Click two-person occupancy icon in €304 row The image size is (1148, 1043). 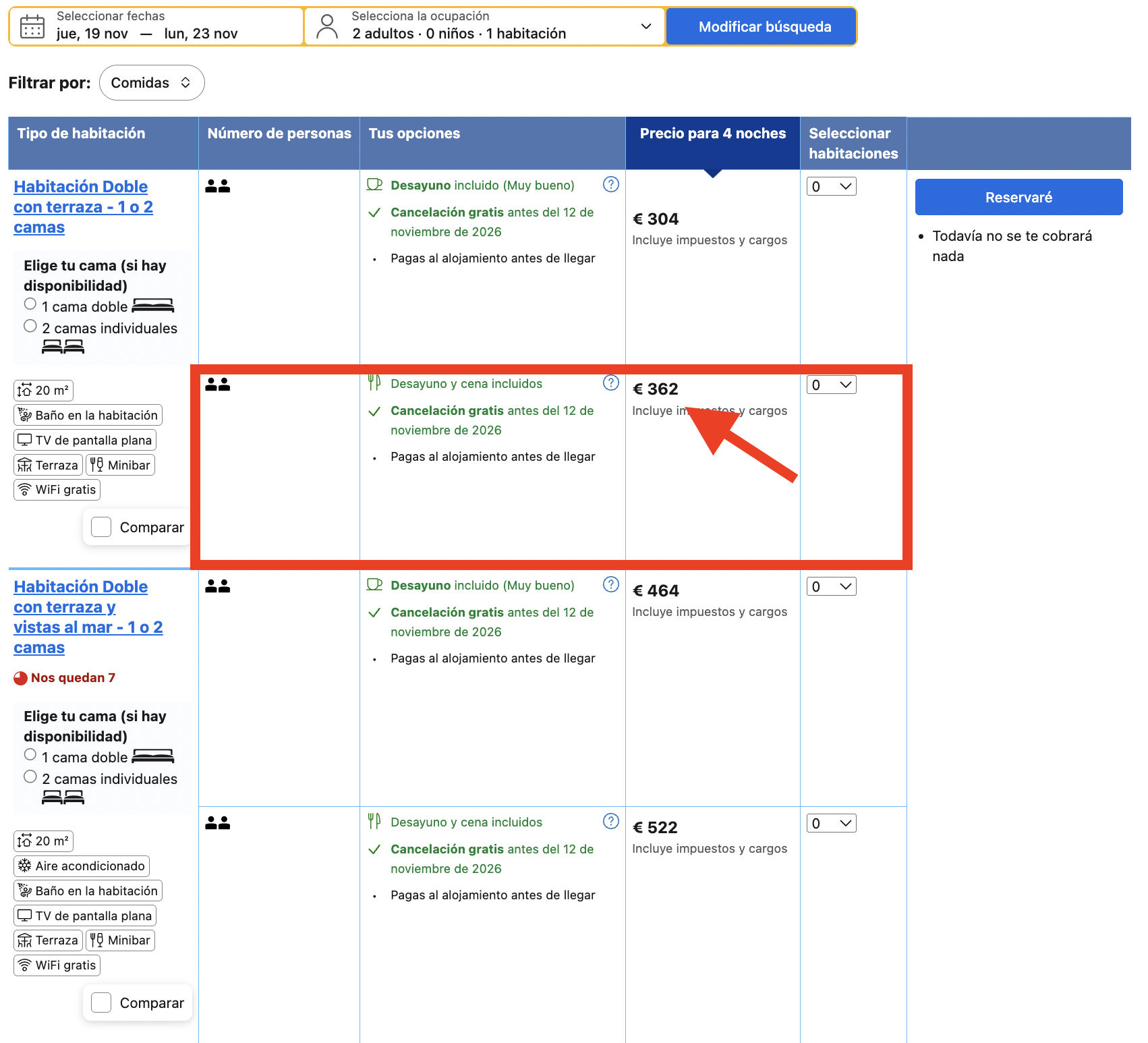point(218,186)
